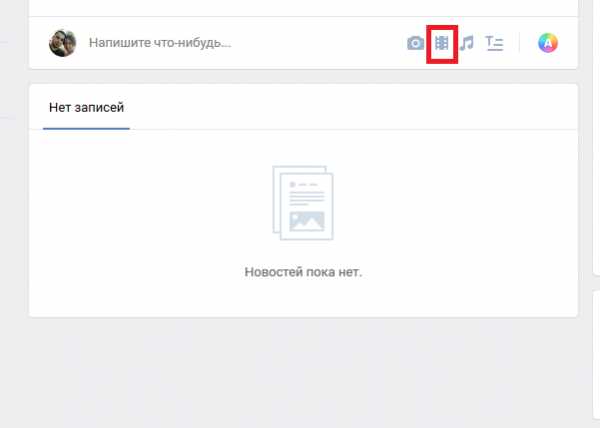Viewport: 600px width, 428px height.
Task: Open the colorful poster A icon
Action: click(x=548, y=43)
